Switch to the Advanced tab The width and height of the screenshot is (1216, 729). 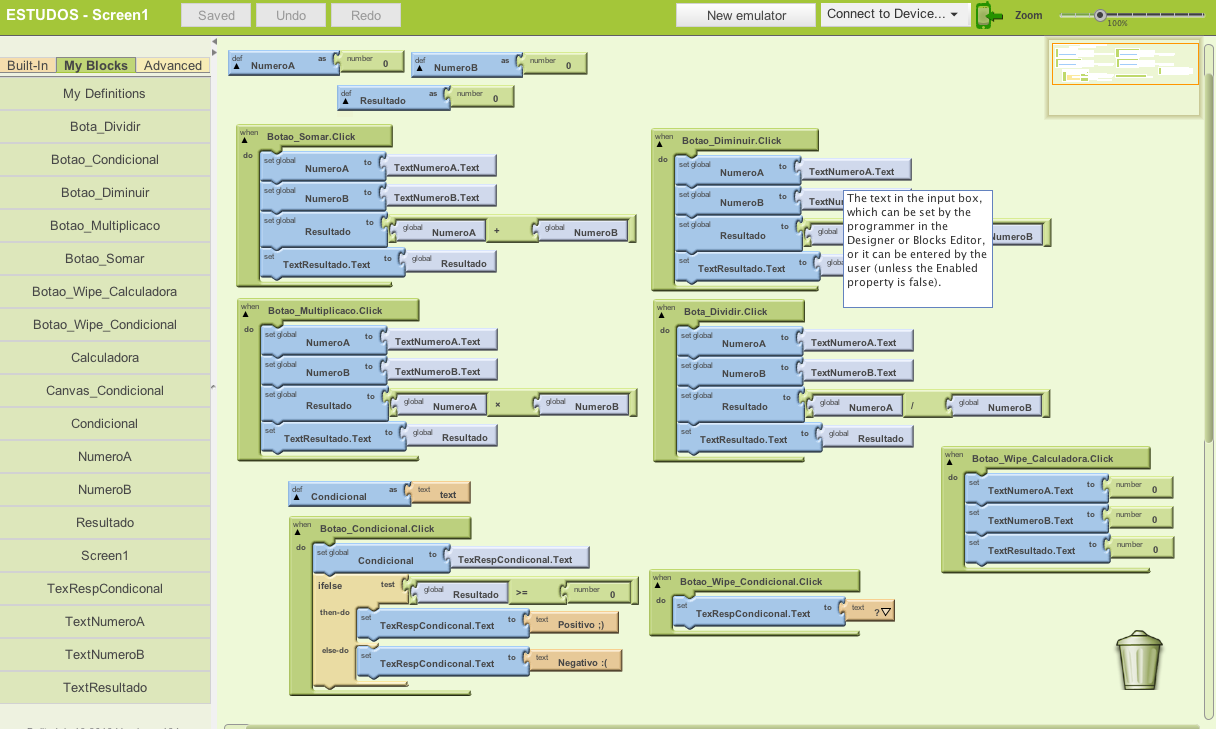(x=173, y=66)
